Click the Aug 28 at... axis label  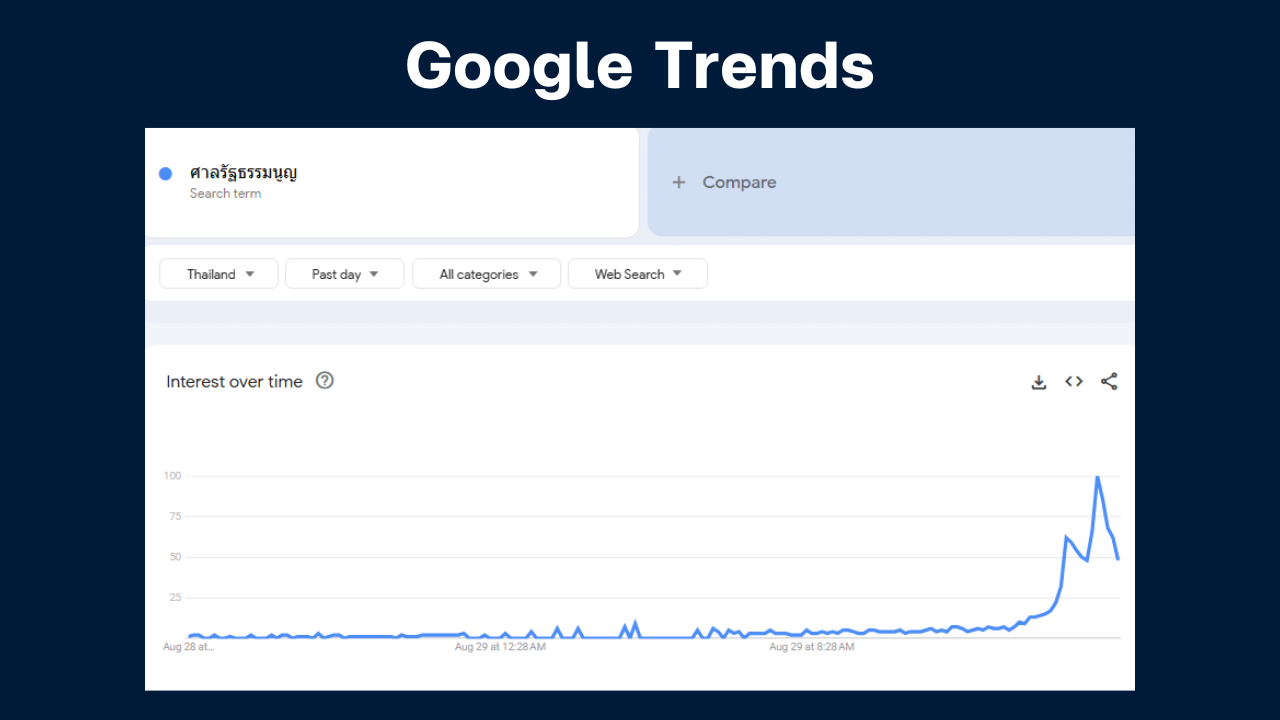(x=188, y=647)
